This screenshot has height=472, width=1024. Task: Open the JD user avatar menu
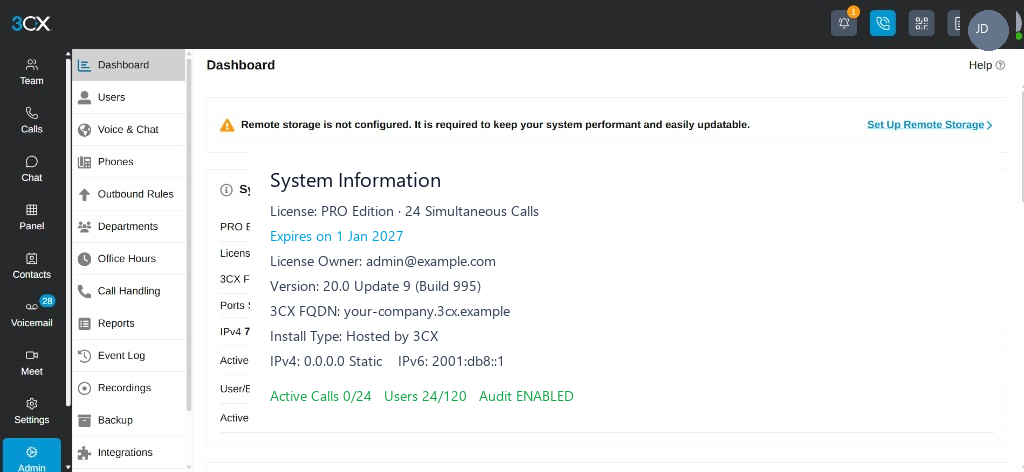pos(988,29)
